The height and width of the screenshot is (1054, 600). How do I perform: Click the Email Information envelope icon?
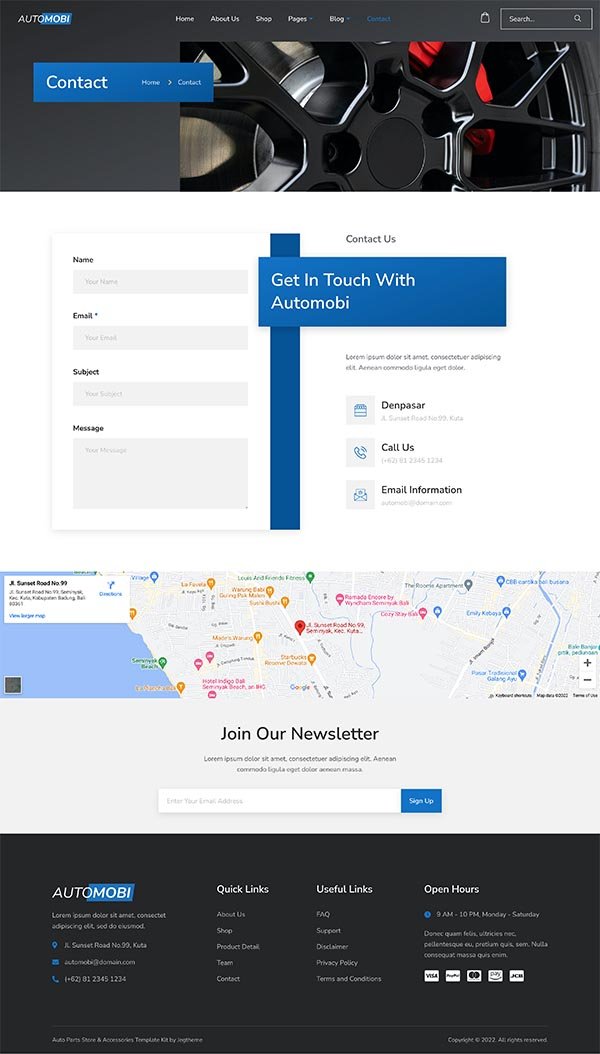point(360,495)
